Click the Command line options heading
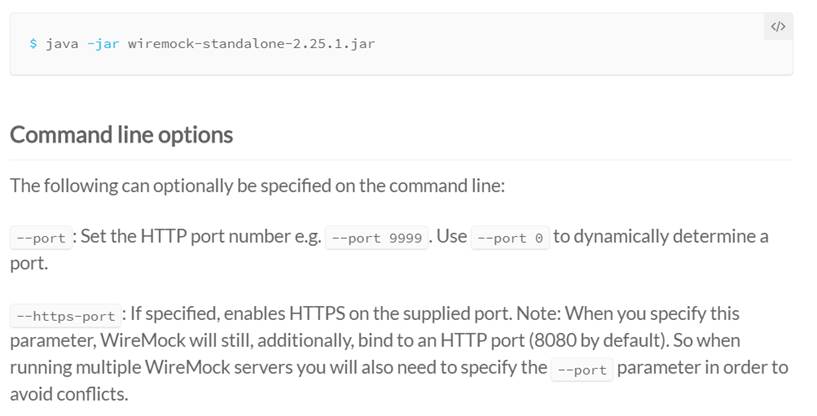 [121, 134]
